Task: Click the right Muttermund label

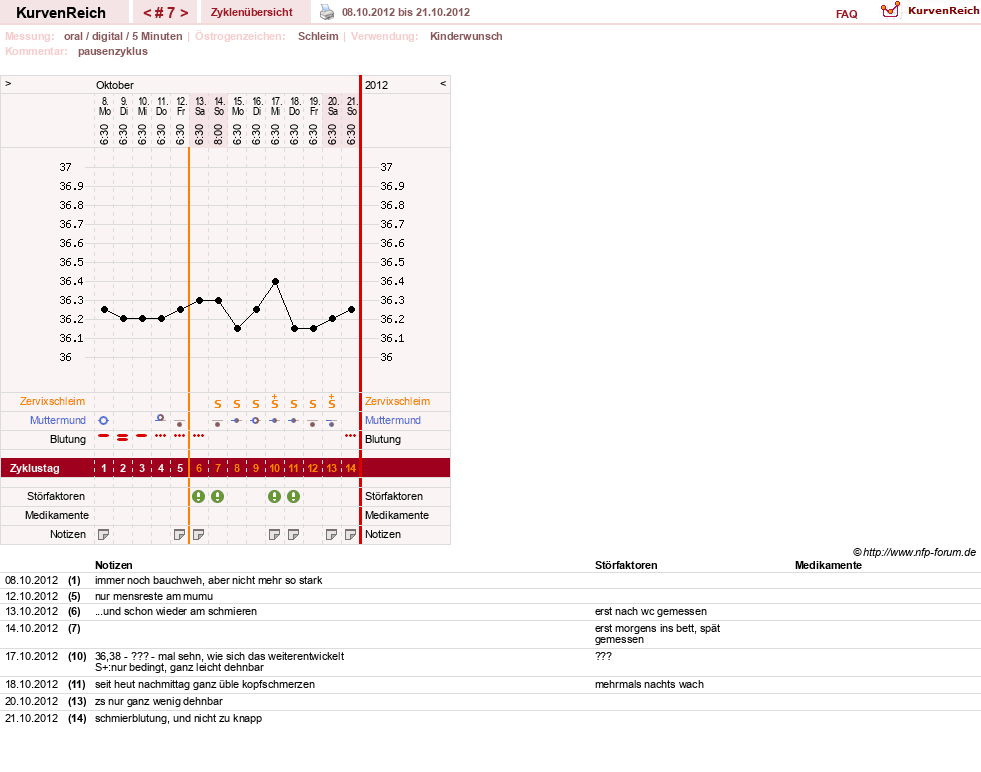Action: pos(393,420)
